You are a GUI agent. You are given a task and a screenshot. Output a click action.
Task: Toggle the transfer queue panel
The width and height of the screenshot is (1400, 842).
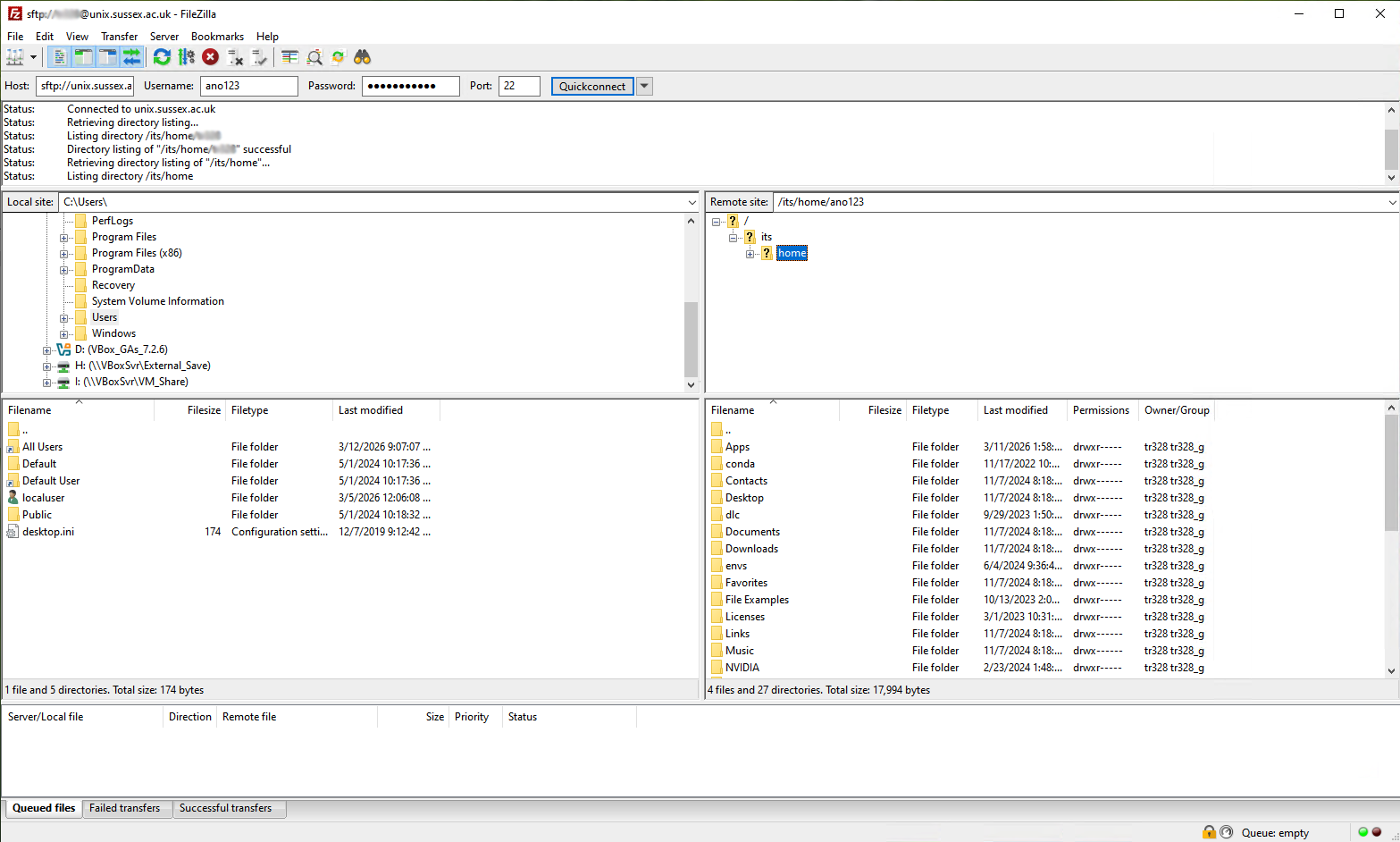(x=130, y=56)
